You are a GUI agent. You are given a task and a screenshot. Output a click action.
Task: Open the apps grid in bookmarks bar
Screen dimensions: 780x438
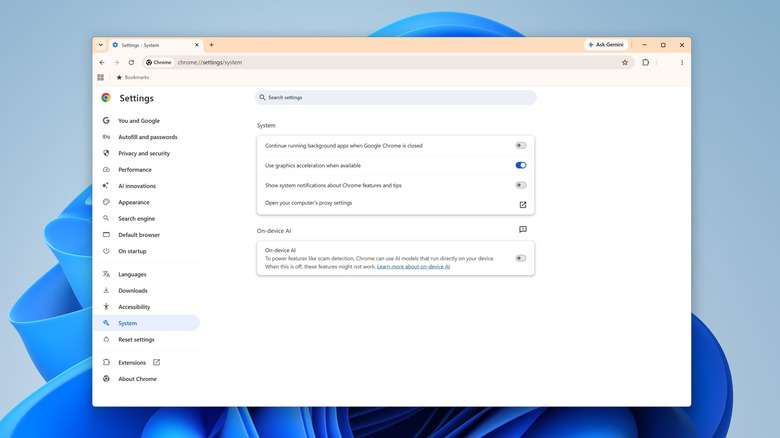point(100,78)
